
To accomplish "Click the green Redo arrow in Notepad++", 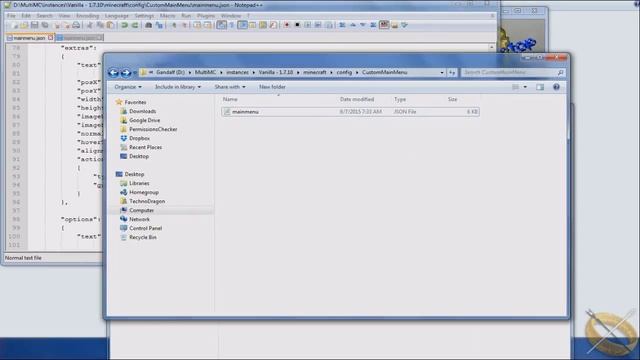I will pyautogui.click(x=135, y=25).
